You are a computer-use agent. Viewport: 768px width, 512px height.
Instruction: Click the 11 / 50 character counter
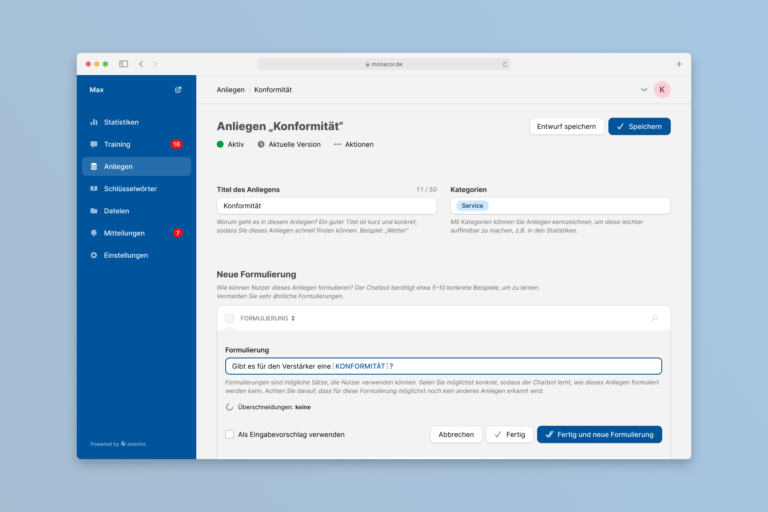pos(426,190)
